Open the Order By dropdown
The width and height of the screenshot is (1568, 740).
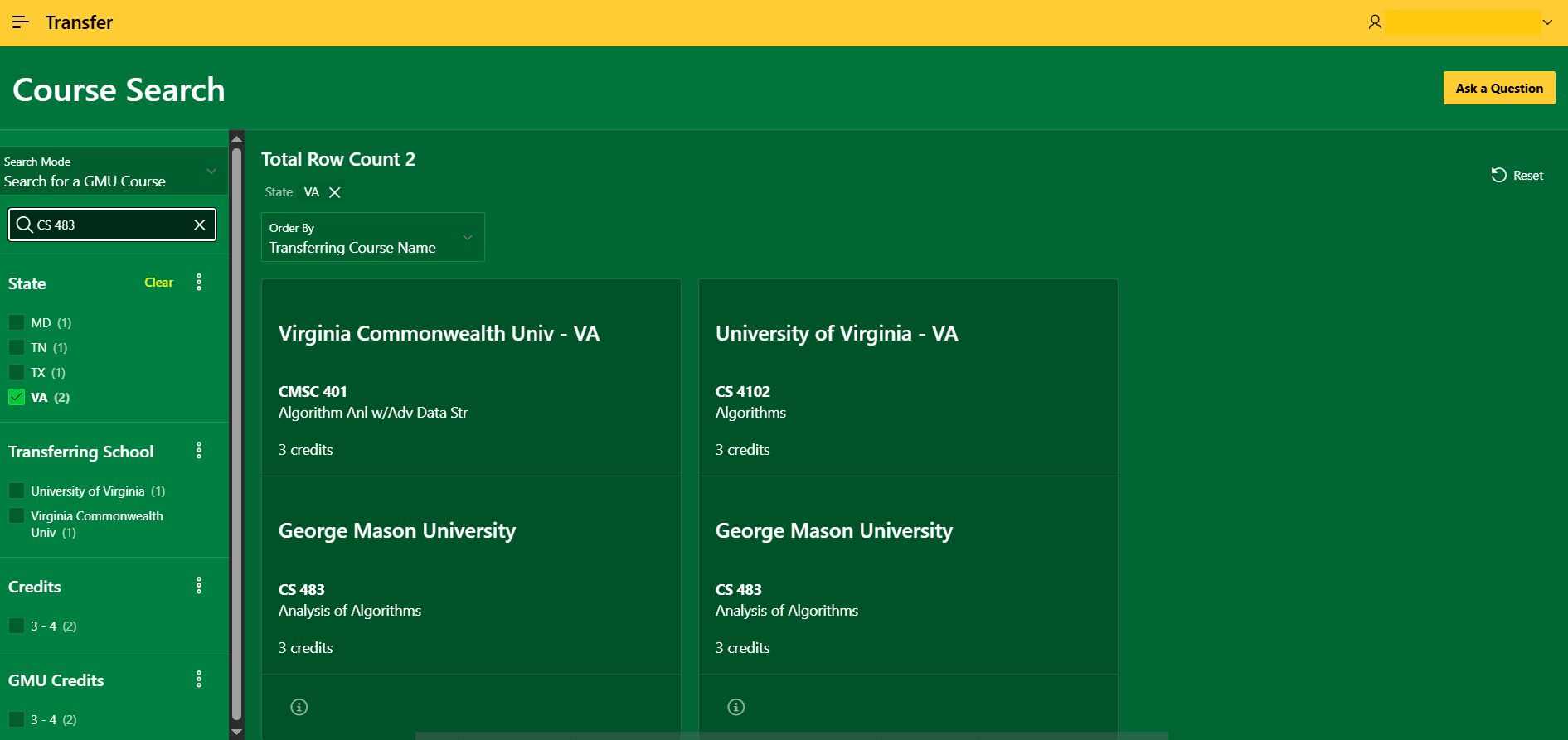point(373,237)
